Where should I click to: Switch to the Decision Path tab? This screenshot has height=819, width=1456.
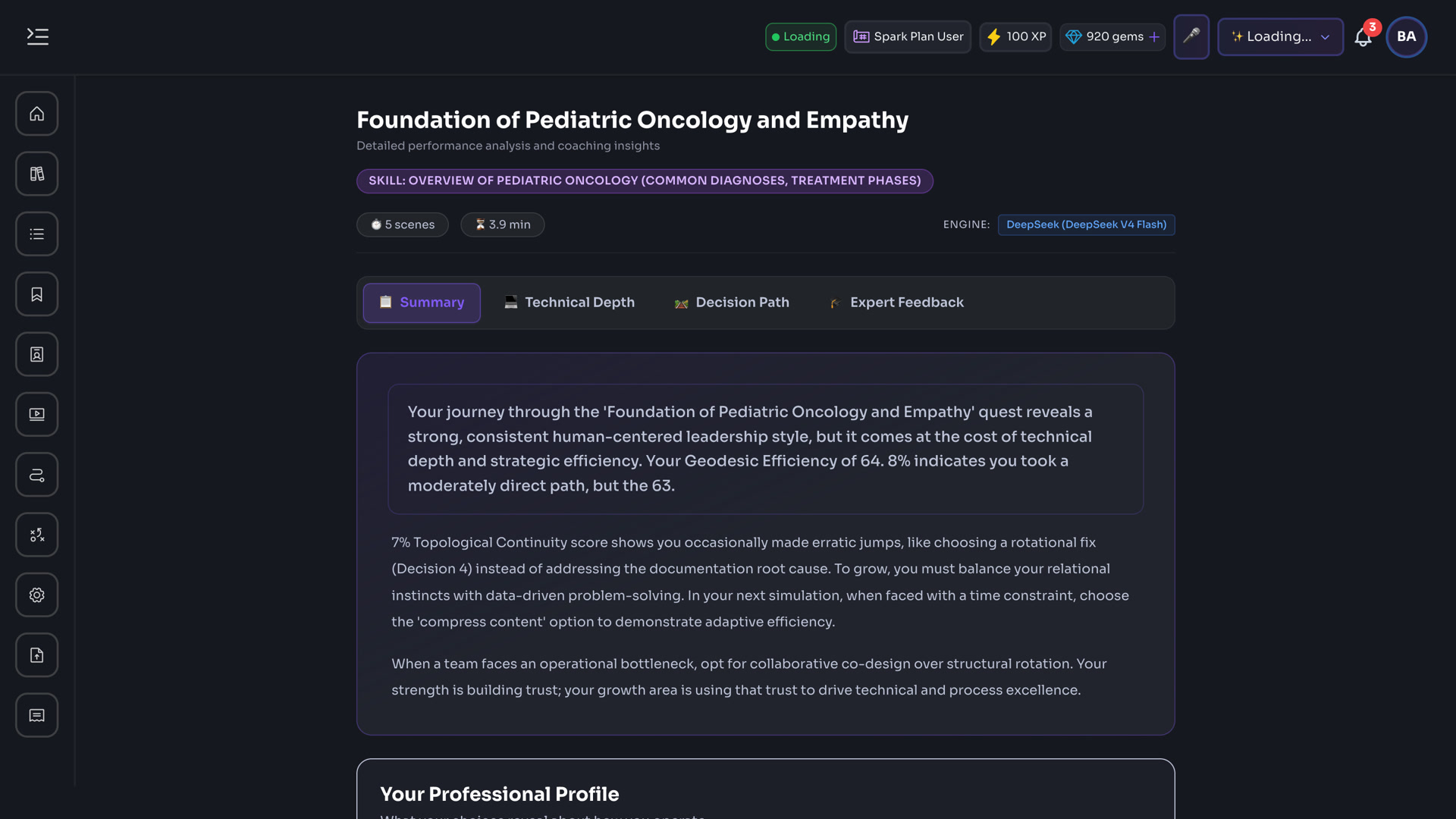[732, 303]
